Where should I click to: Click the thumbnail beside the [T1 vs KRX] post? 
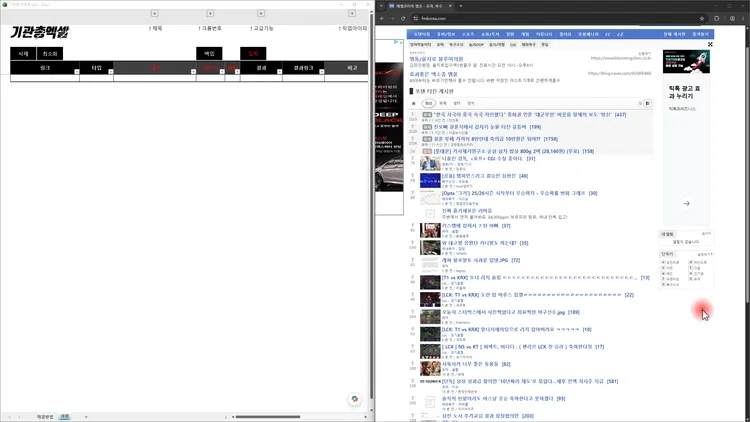(430, 282)
